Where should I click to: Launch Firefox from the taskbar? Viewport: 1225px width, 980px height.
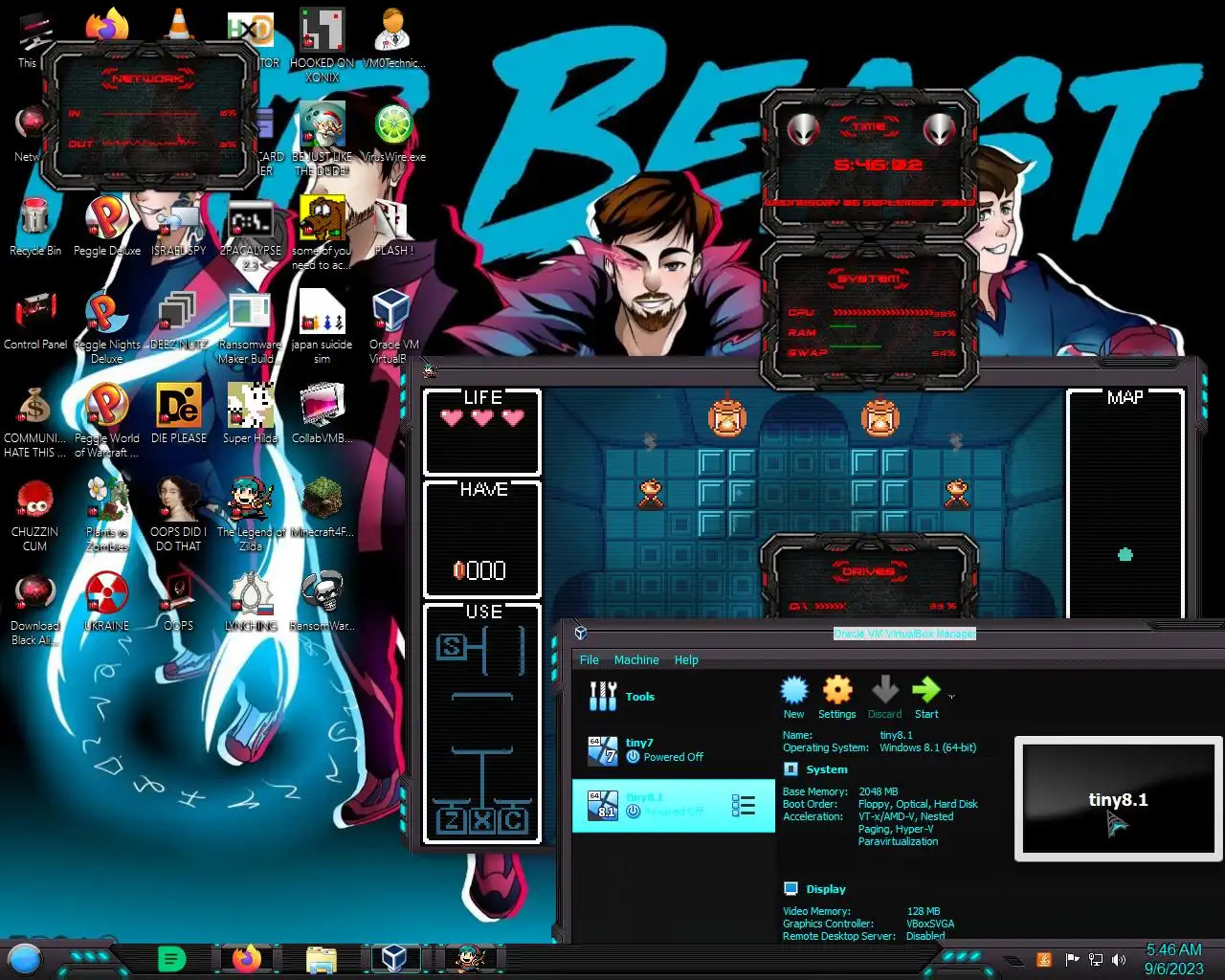[x=247, y=959]
